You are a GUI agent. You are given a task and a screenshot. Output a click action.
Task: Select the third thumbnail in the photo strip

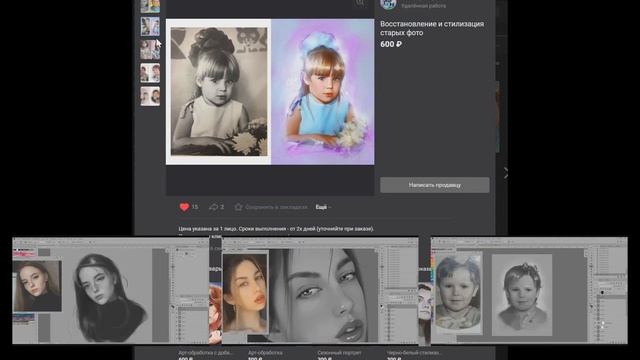click(x=150, y=50)
